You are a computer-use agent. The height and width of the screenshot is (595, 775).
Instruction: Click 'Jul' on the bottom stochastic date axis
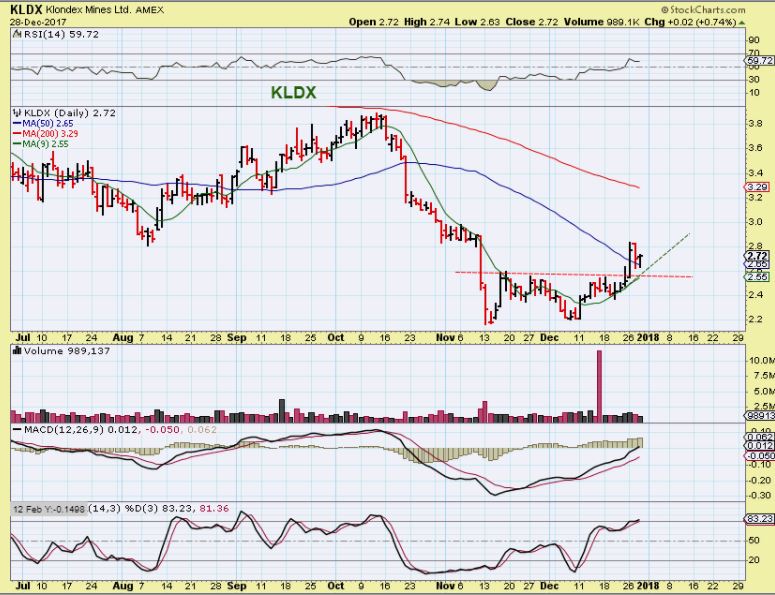[23, 586]
